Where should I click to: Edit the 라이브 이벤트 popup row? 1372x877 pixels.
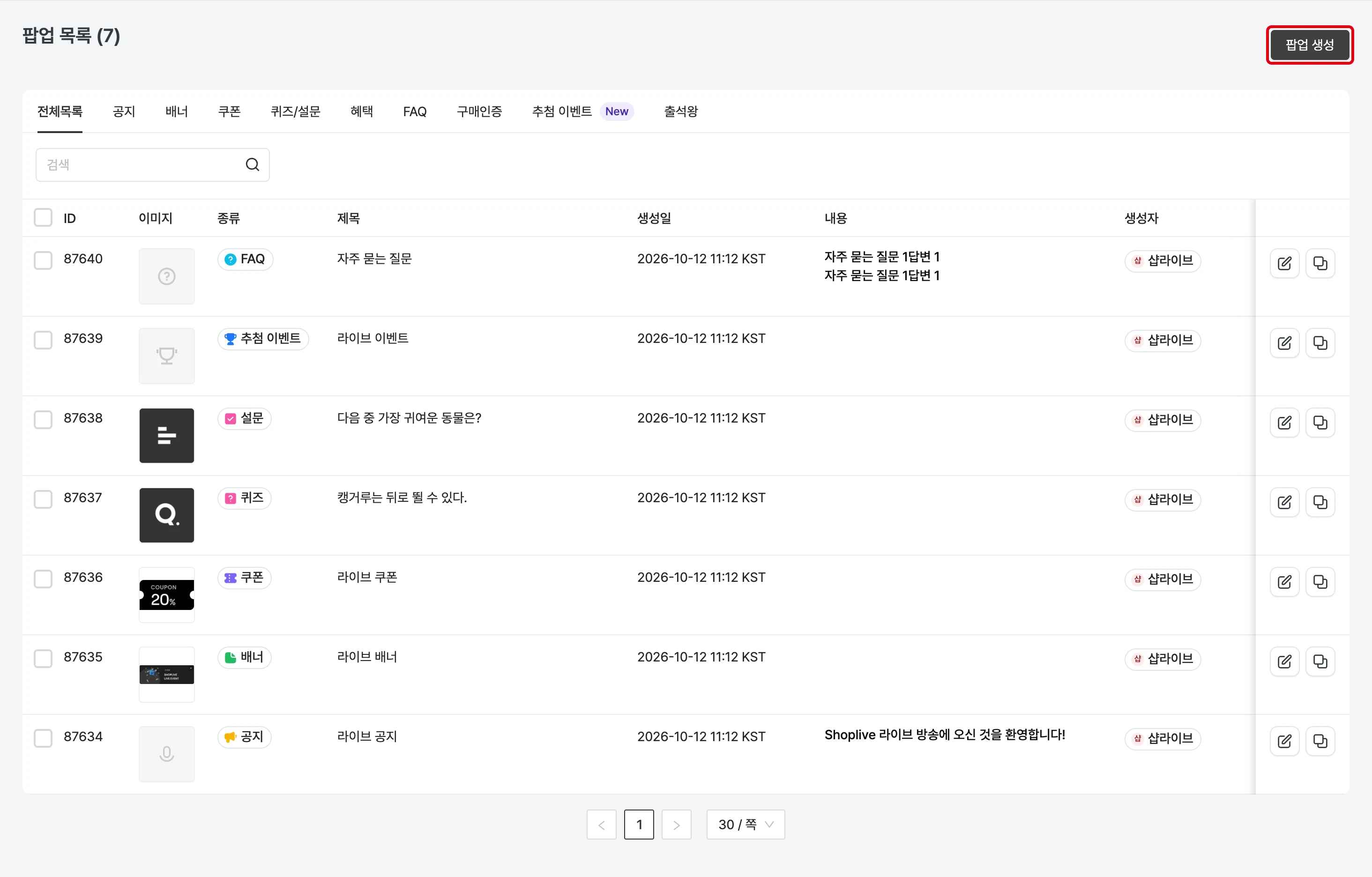[x=1284, y=343]
